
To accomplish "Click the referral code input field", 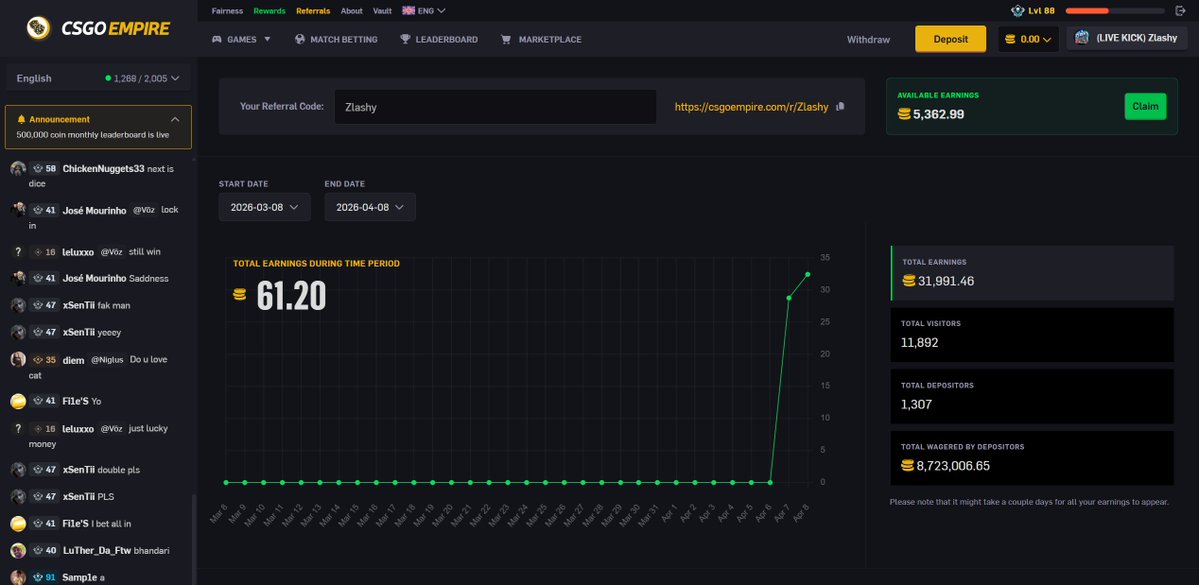I will (x=495, y=107).
